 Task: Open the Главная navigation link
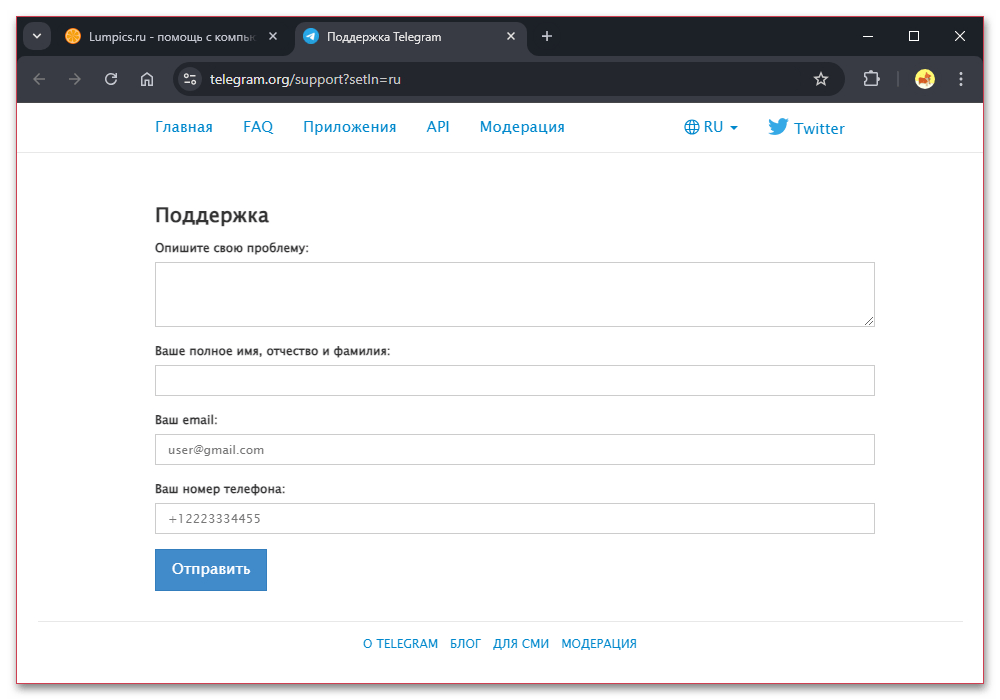[x=184, y=127]
